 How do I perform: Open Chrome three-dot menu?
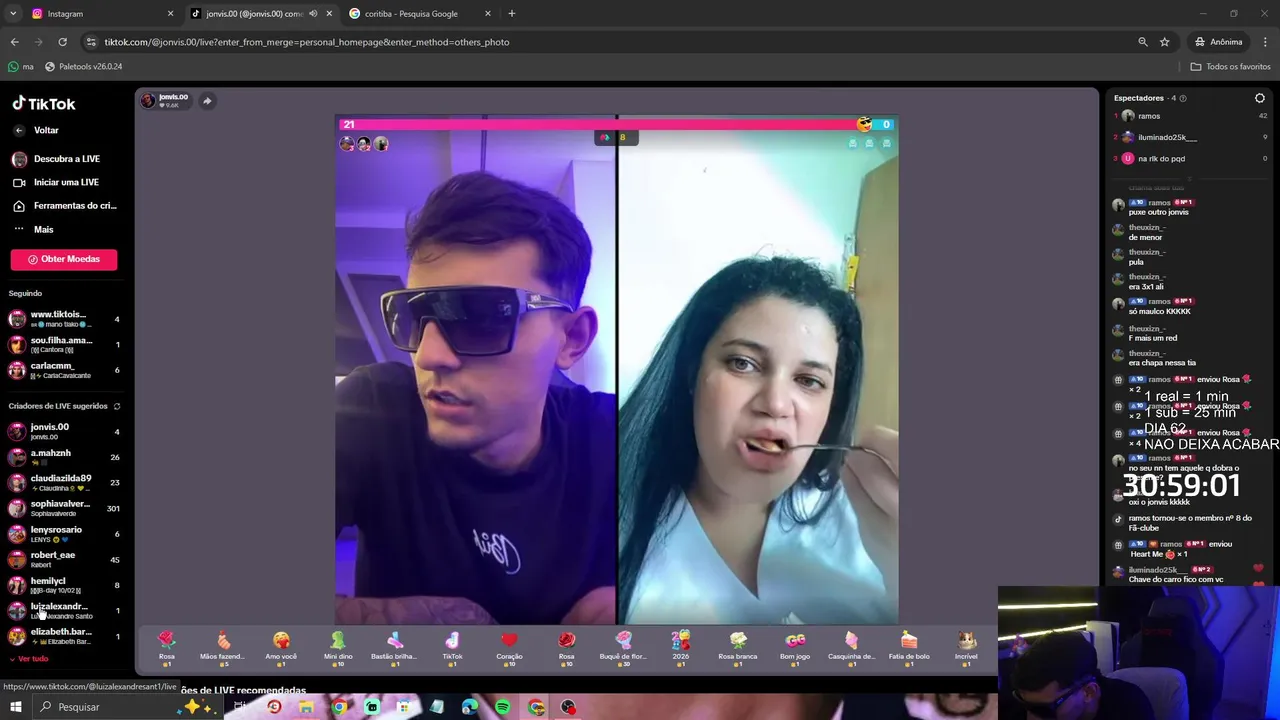[x=1266, y=42]
